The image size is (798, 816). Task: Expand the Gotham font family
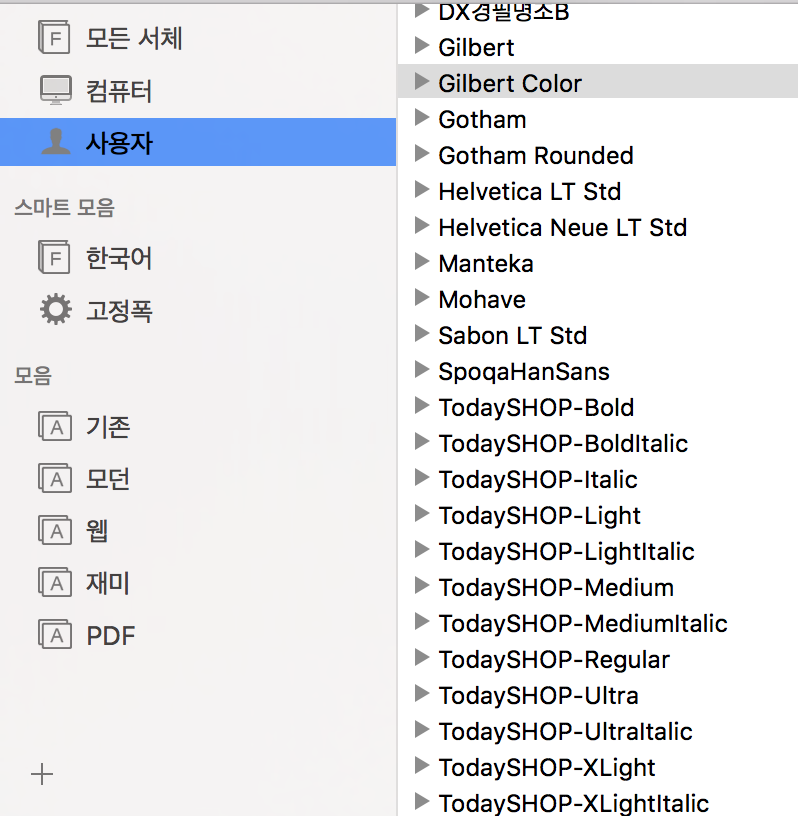click(422, 118)
